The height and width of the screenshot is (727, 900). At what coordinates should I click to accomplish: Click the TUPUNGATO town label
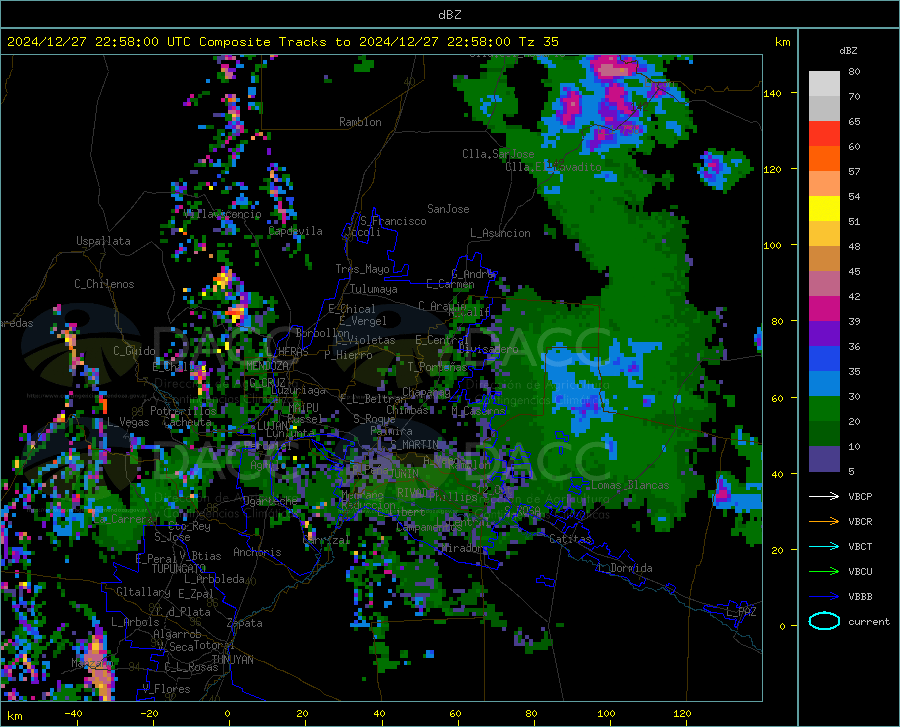pos(179,569)
